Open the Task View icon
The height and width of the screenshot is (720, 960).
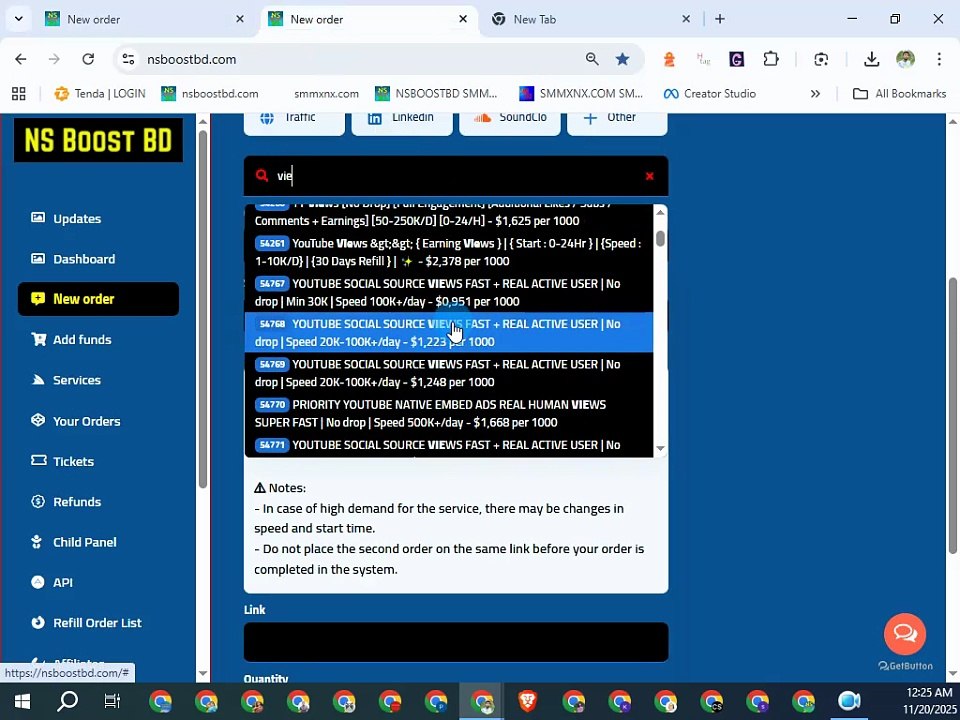[x=113, y=701]
